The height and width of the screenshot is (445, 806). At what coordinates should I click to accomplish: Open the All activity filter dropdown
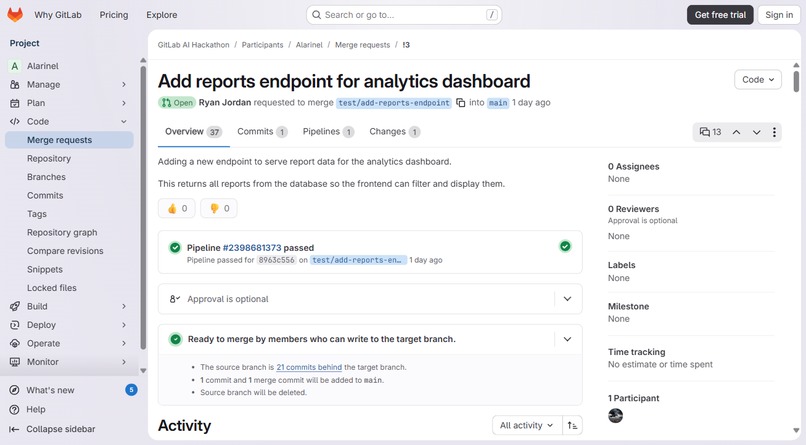coord(526,425)
